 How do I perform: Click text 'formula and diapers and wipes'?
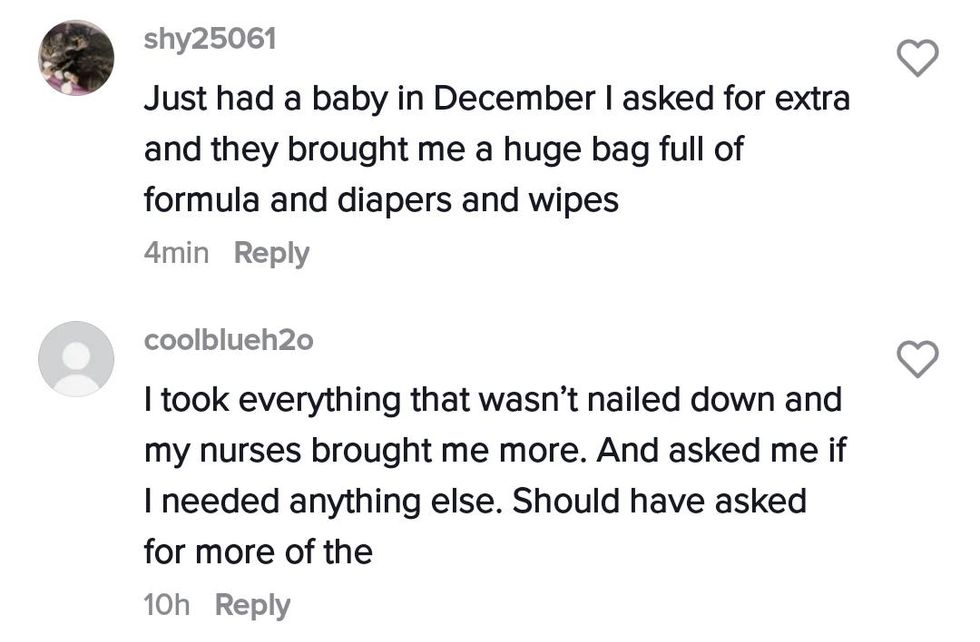click(x=381, y=200)
